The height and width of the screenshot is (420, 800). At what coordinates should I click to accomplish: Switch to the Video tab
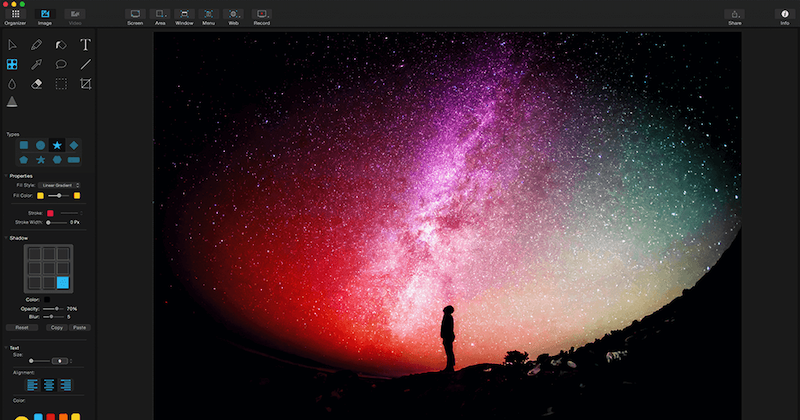(75, 17)
